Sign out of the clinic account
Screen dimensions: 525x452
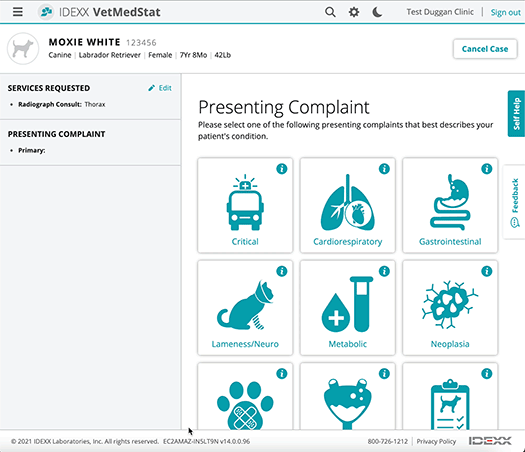pos(506,12)
